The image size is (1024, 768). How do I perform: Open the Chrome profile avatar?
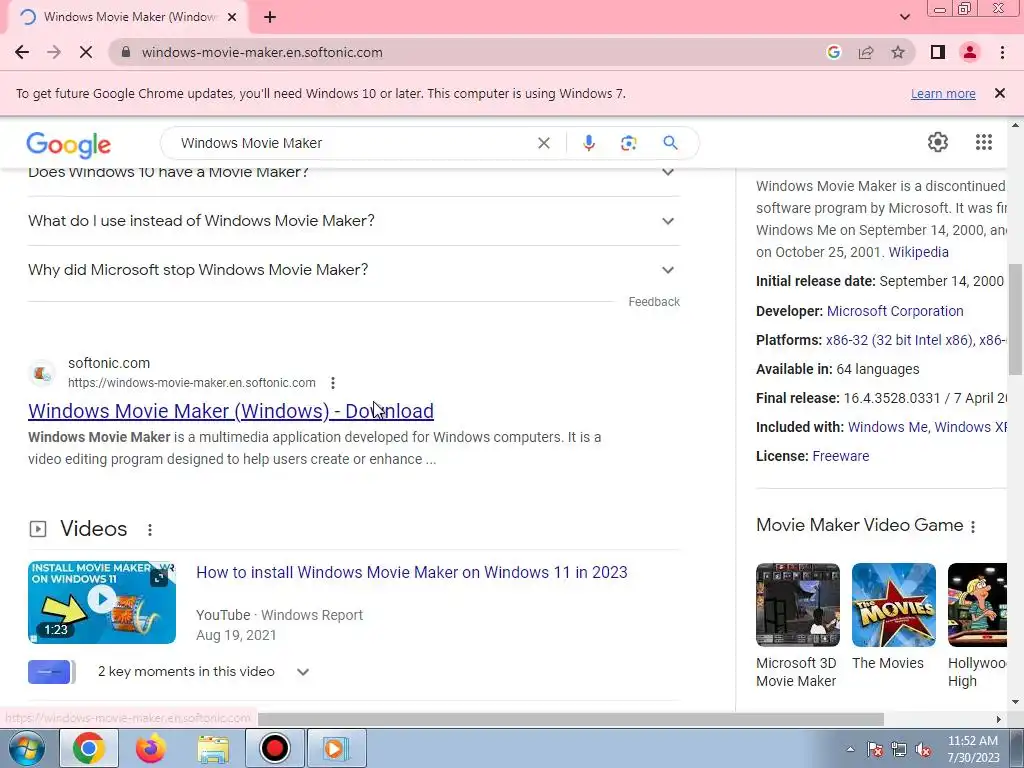tap(970, 52)
